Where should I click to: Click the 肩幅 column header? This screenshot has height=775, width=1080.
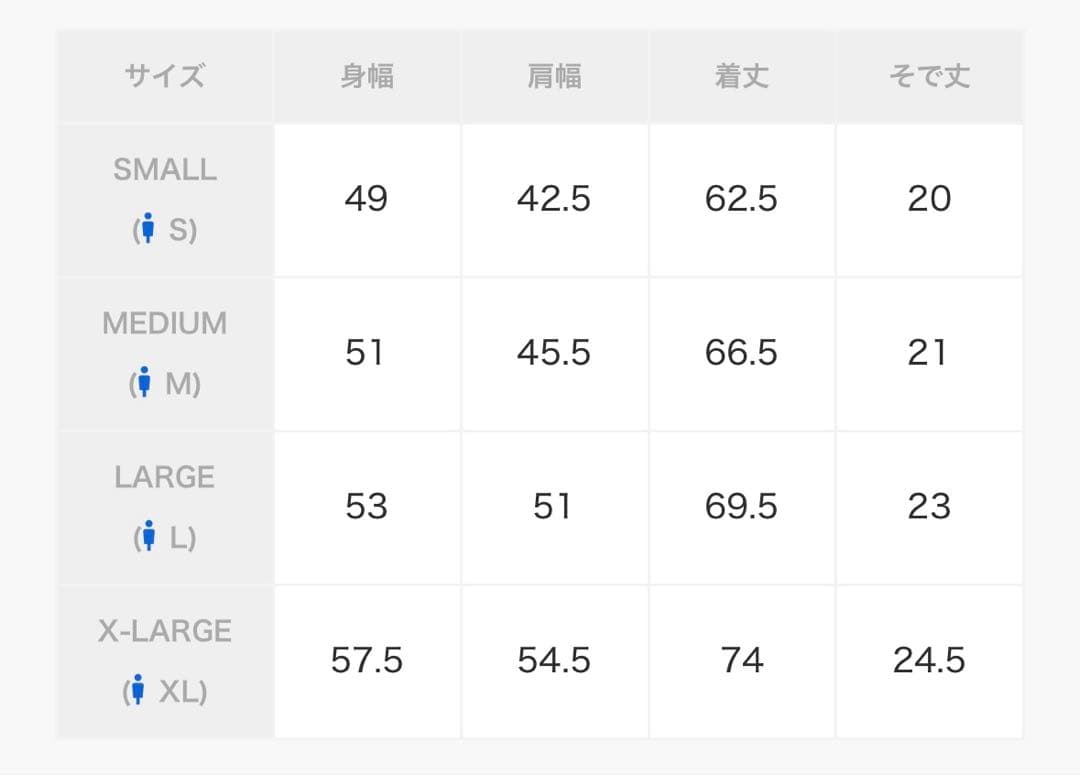point(554,76)
